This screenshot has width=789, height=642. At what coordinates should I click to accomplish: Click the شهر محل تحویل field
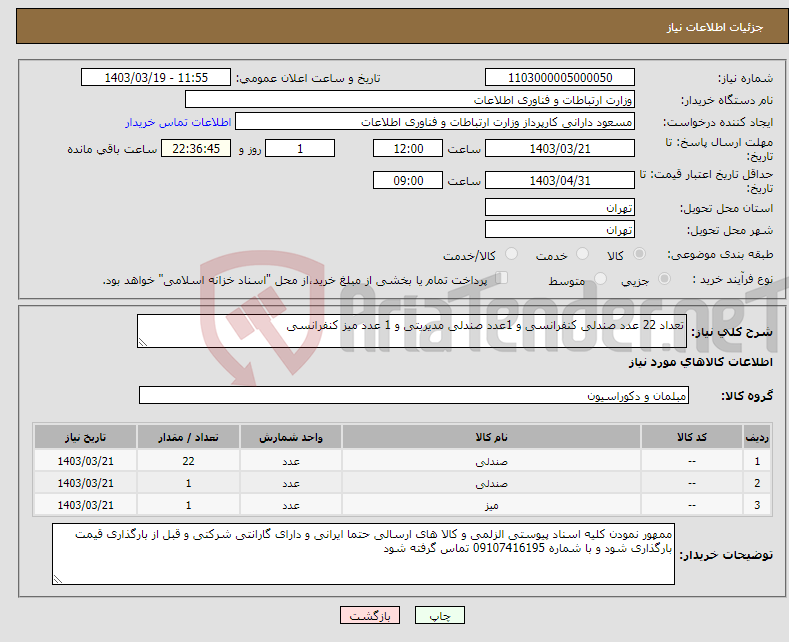point(560,229)
